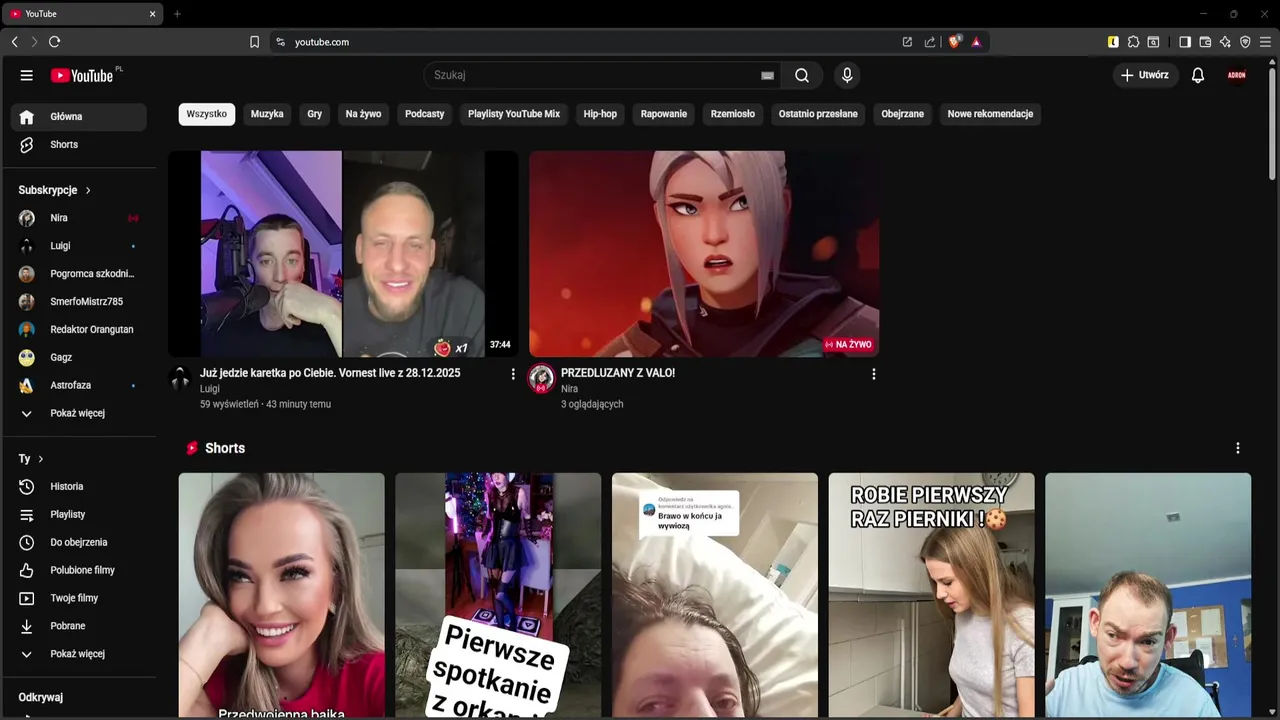Open browser extensions puzzle icon
1280x720 pixels.
pos(1133,42)
